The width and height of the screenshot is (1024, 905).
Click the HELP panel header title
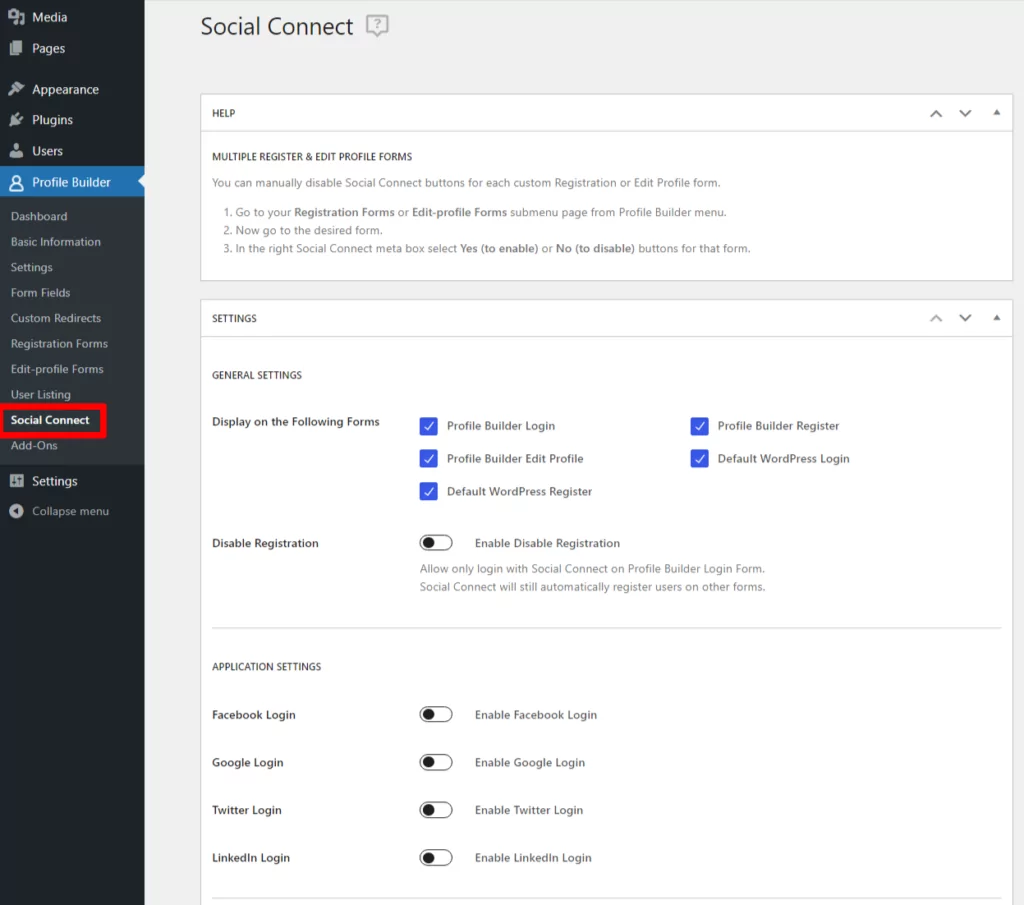pos(223,113)
